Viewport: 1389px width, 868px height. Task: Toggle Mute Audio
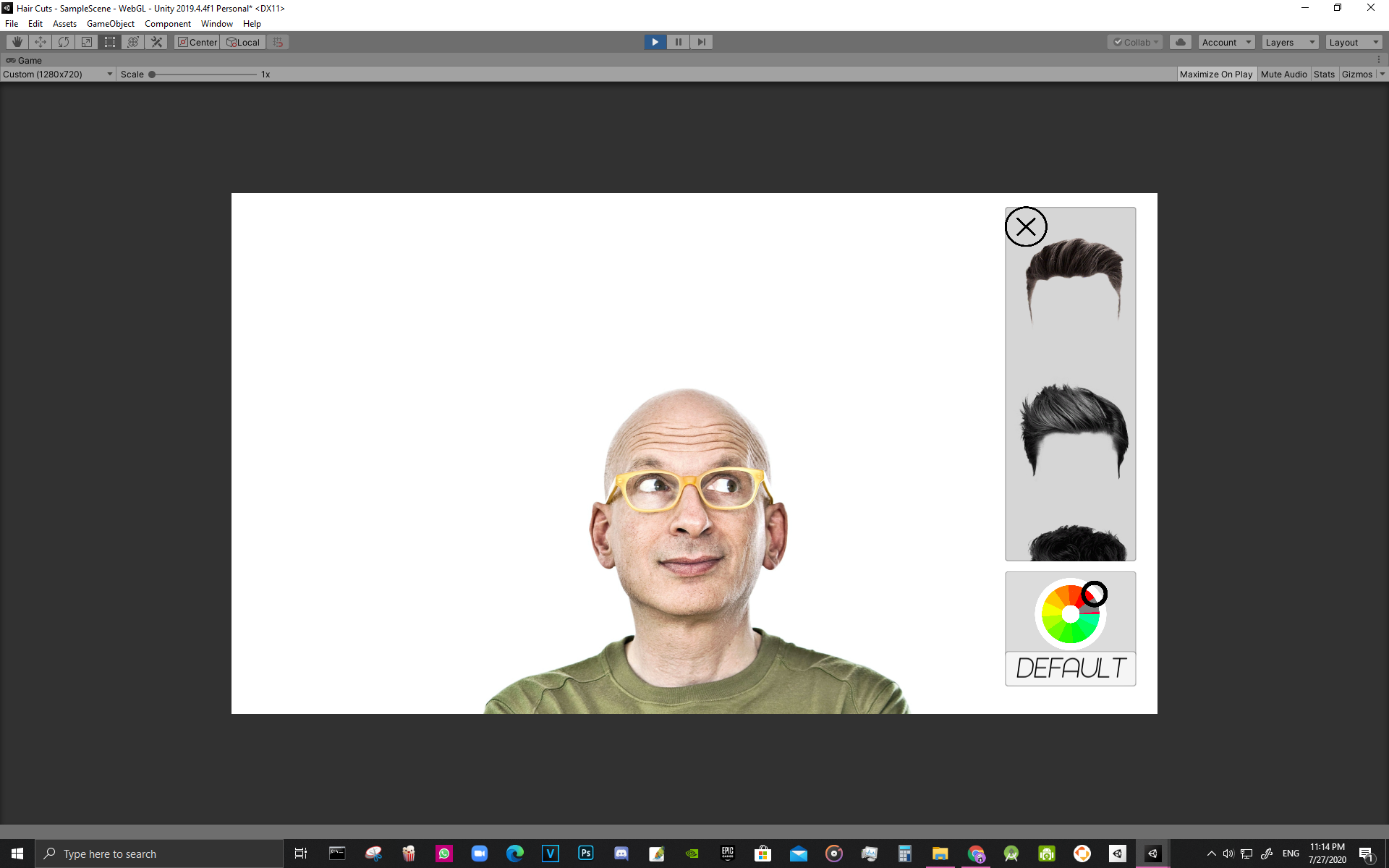click(1284, 74)
